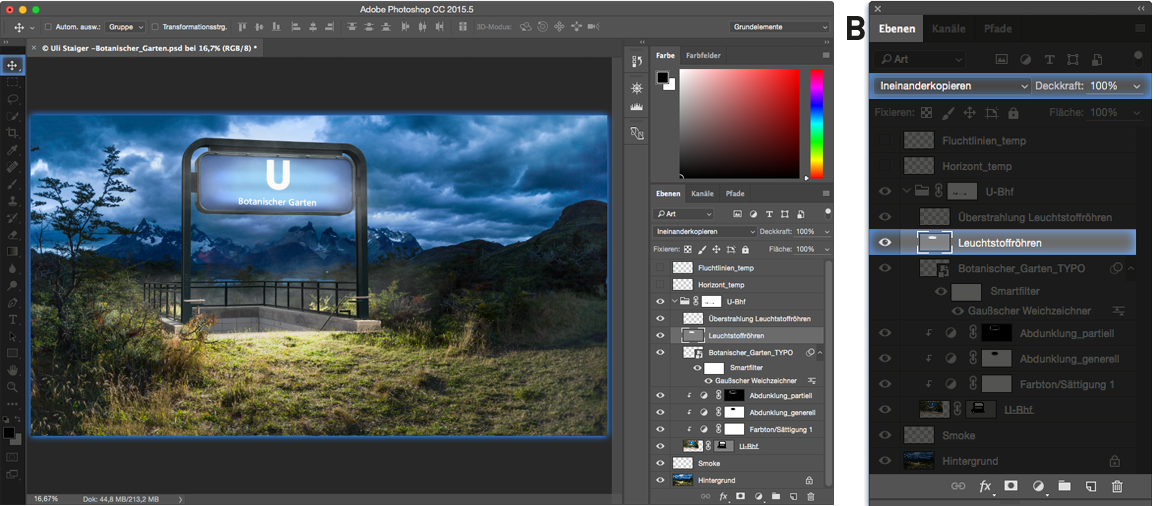Select the Brush tool
Viewport: 1160px width, 506px height.
(x=13, y=184)
